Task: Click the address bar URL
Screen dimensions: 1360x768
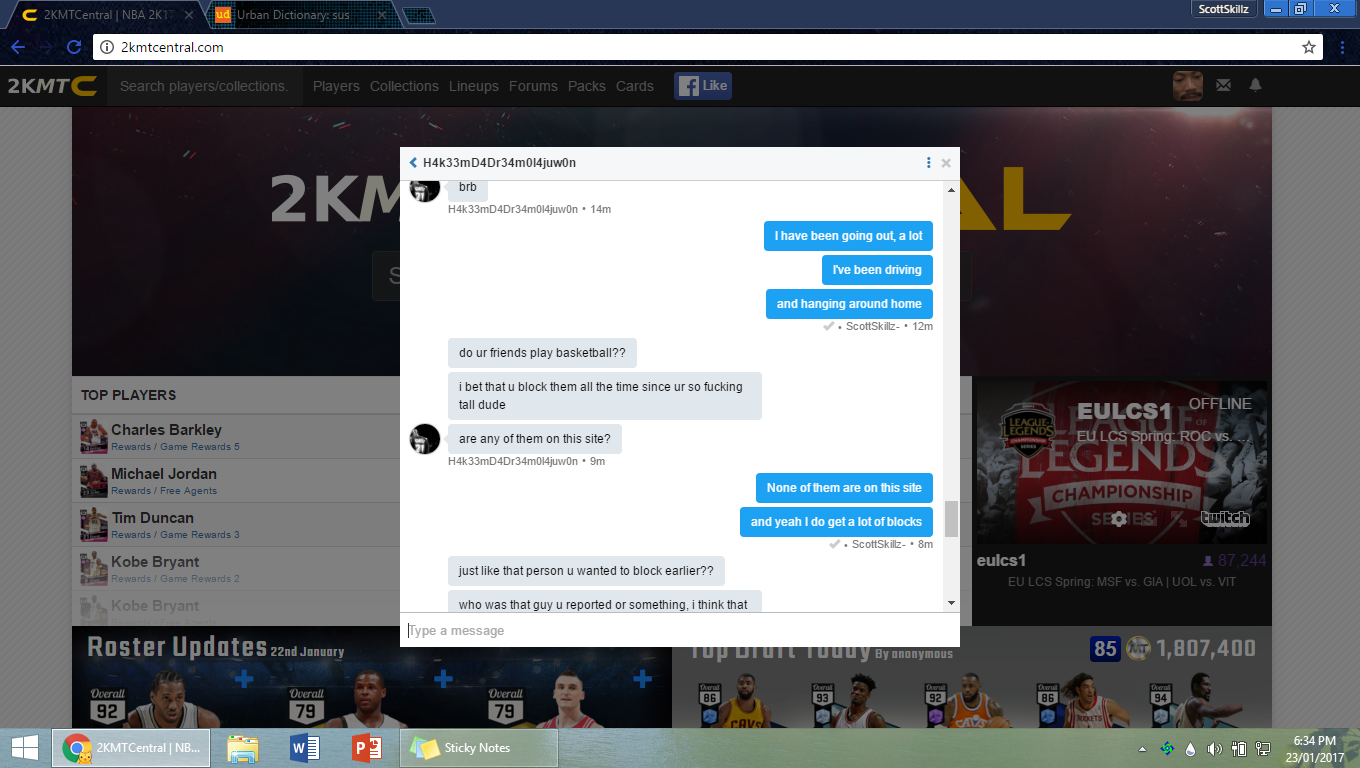Action: point(172,47)
